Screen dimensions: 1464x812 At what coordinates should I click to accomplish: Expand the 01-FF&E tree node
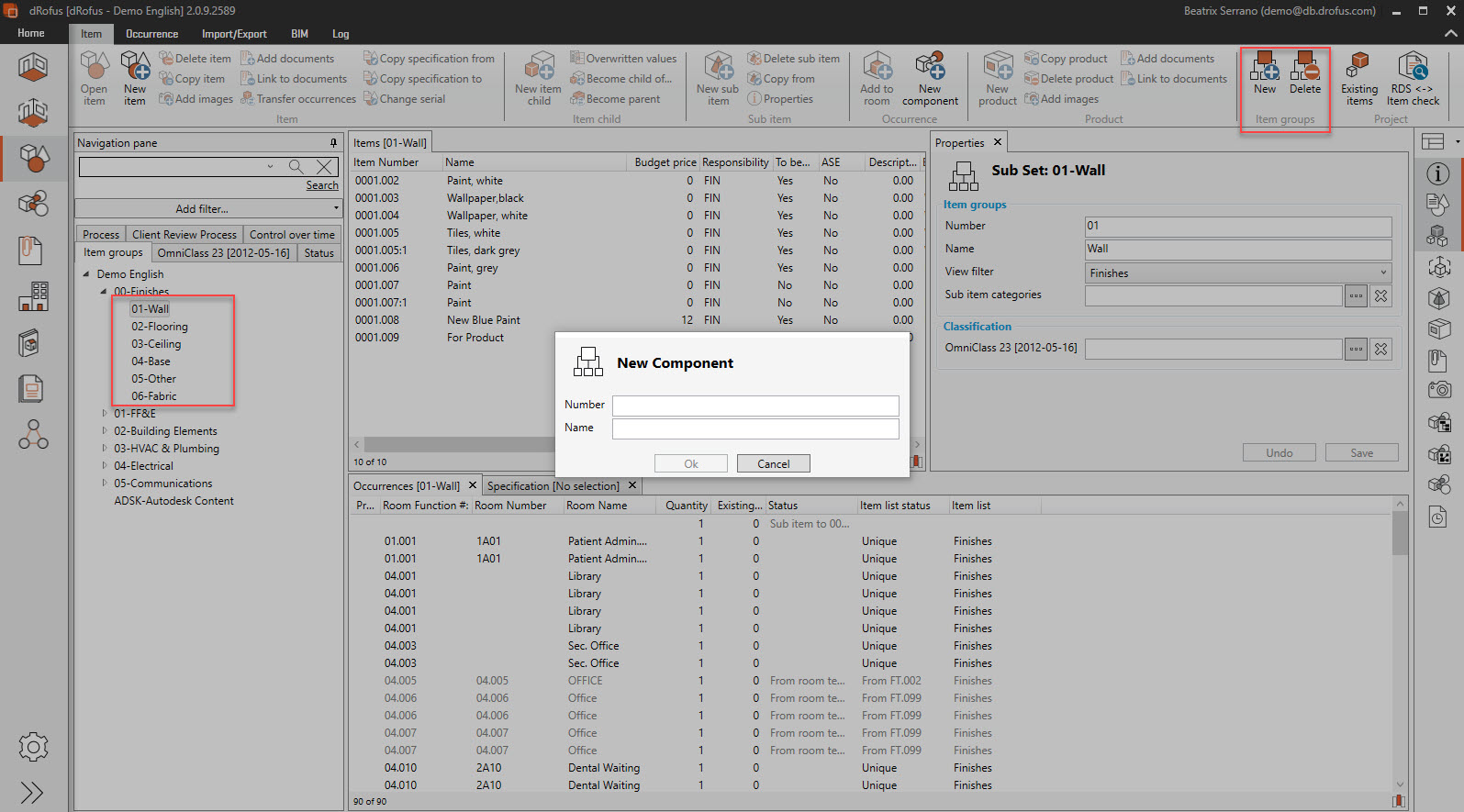pyautogui.click(x=105, y=414)
